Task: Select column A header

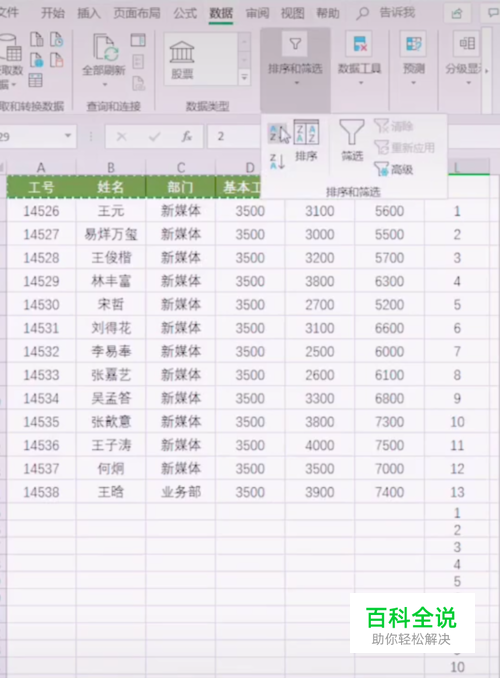Action: click(41, 167)
